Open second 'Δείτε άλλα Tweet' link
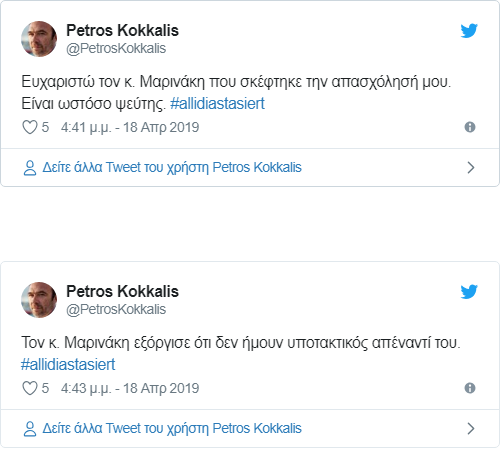This screenshot has width=500, height=449. pos(172,428)
